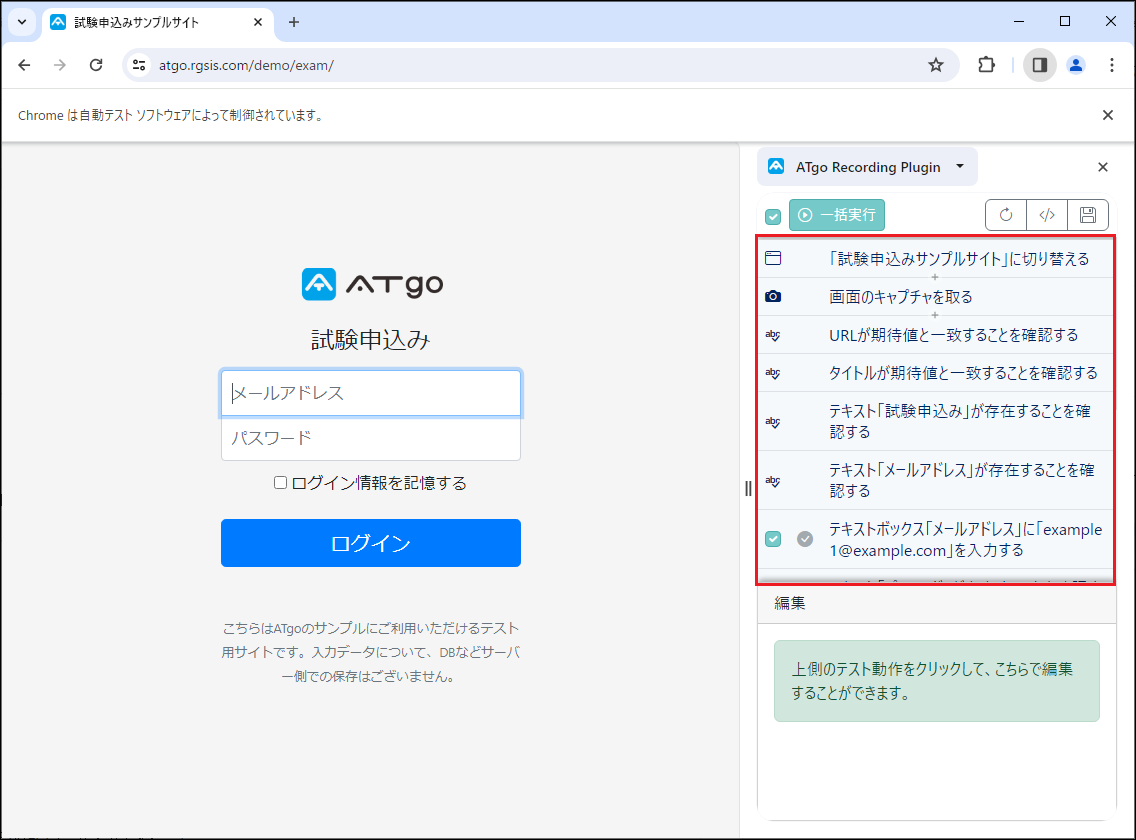Click inside the メールアドレス text field
Image resolution: width=1136 pixels, height=840 pixels.
coord(370,393)
